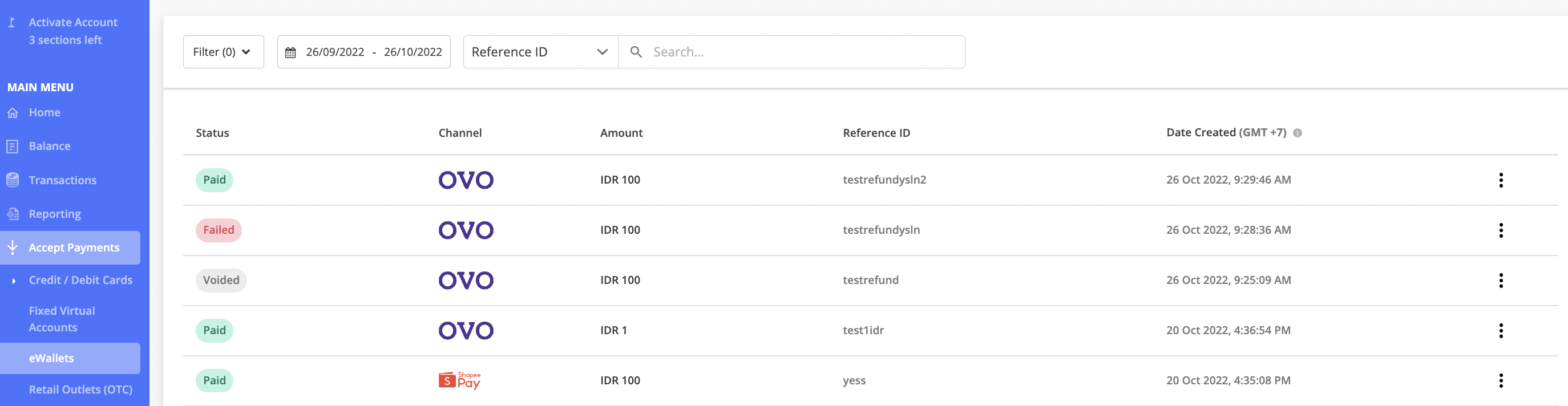1568x406 pixels.
Task: Click the Failed status badge
Action: [219, 230]
